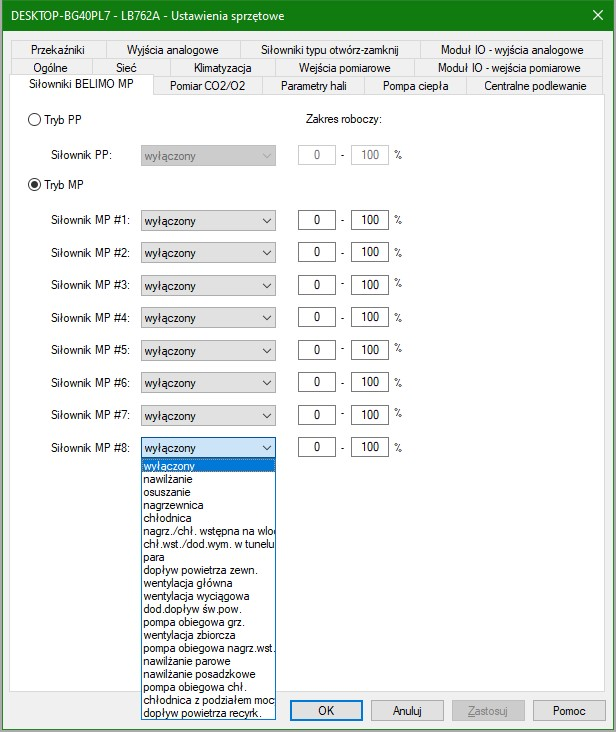Choose 'pompa obiegowa chł.' option
The image size is (616, 732).
[x=208, y=687]
